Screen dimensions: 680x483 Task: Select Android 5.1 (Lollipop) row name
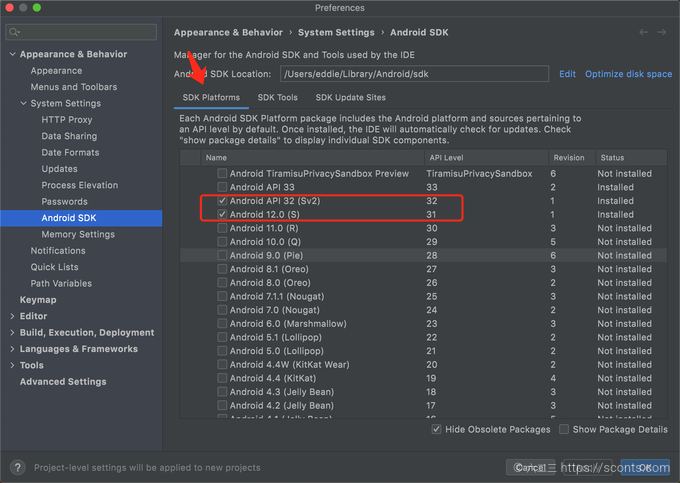[276, 337]
